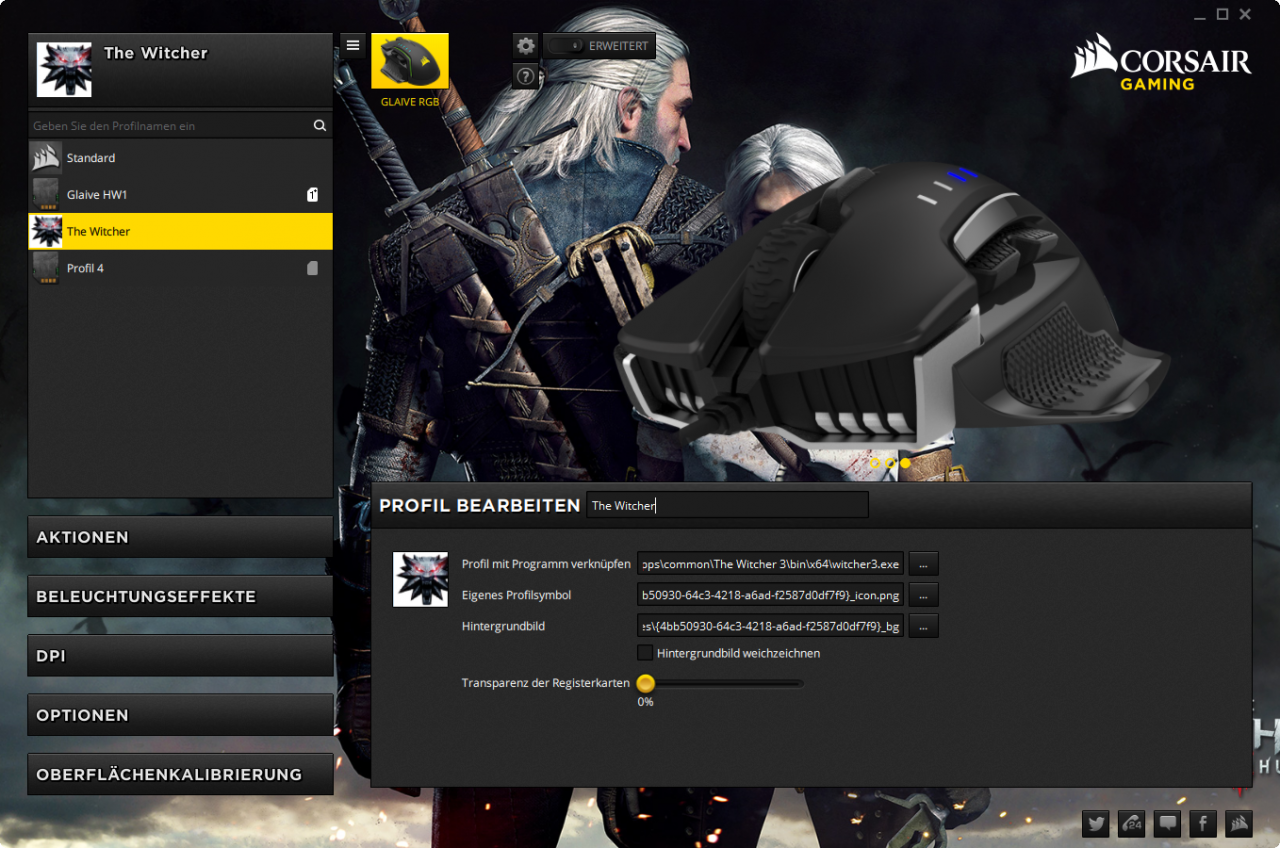The width and height of the screenshot is (1280, 848).
Task: Select the Standard profile
Action: pyautogui.click(x=180, y=158)
